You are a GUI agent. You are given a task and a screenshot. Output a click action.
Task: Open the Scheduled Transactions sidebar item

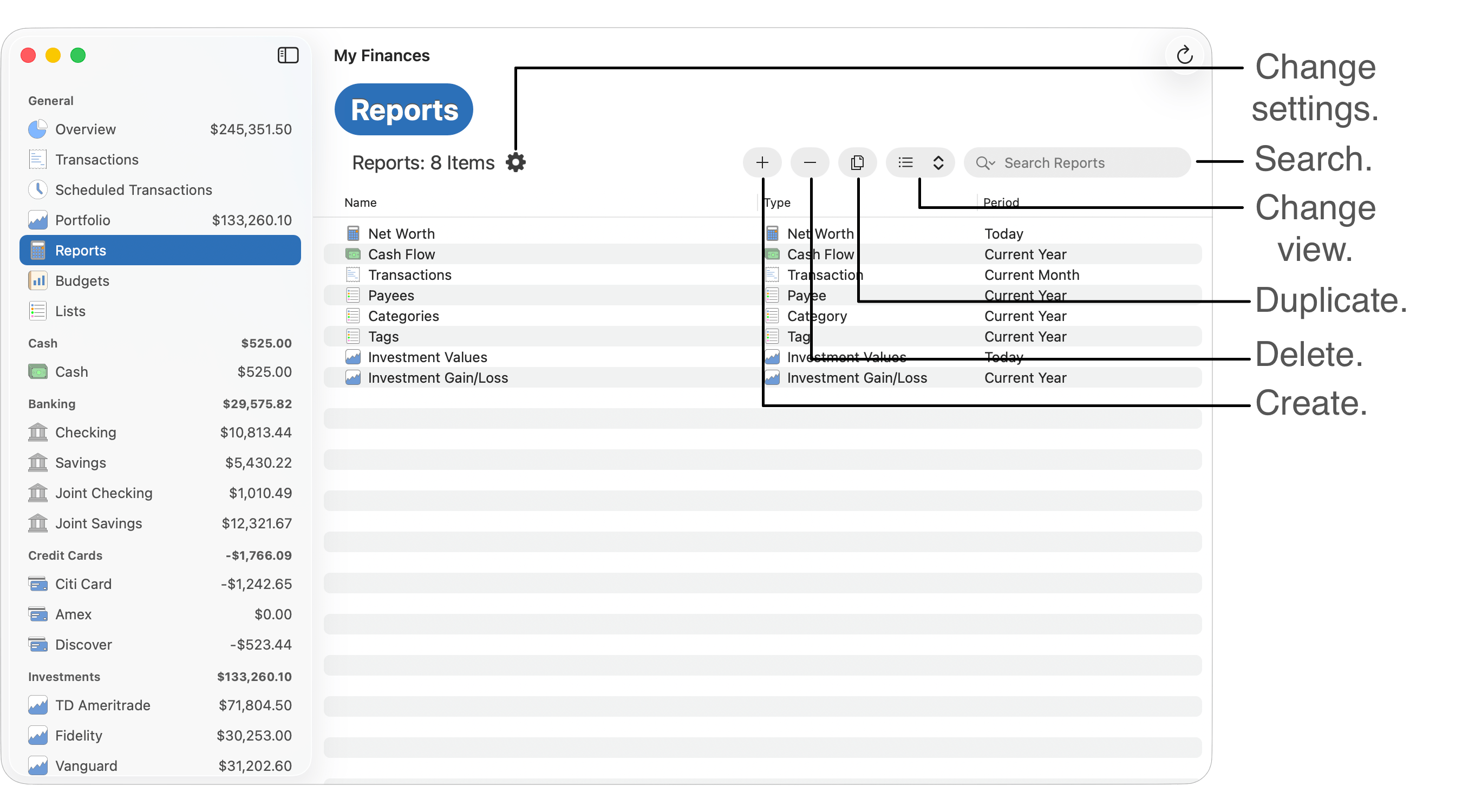pyautogui.click(x=133, y=190)
